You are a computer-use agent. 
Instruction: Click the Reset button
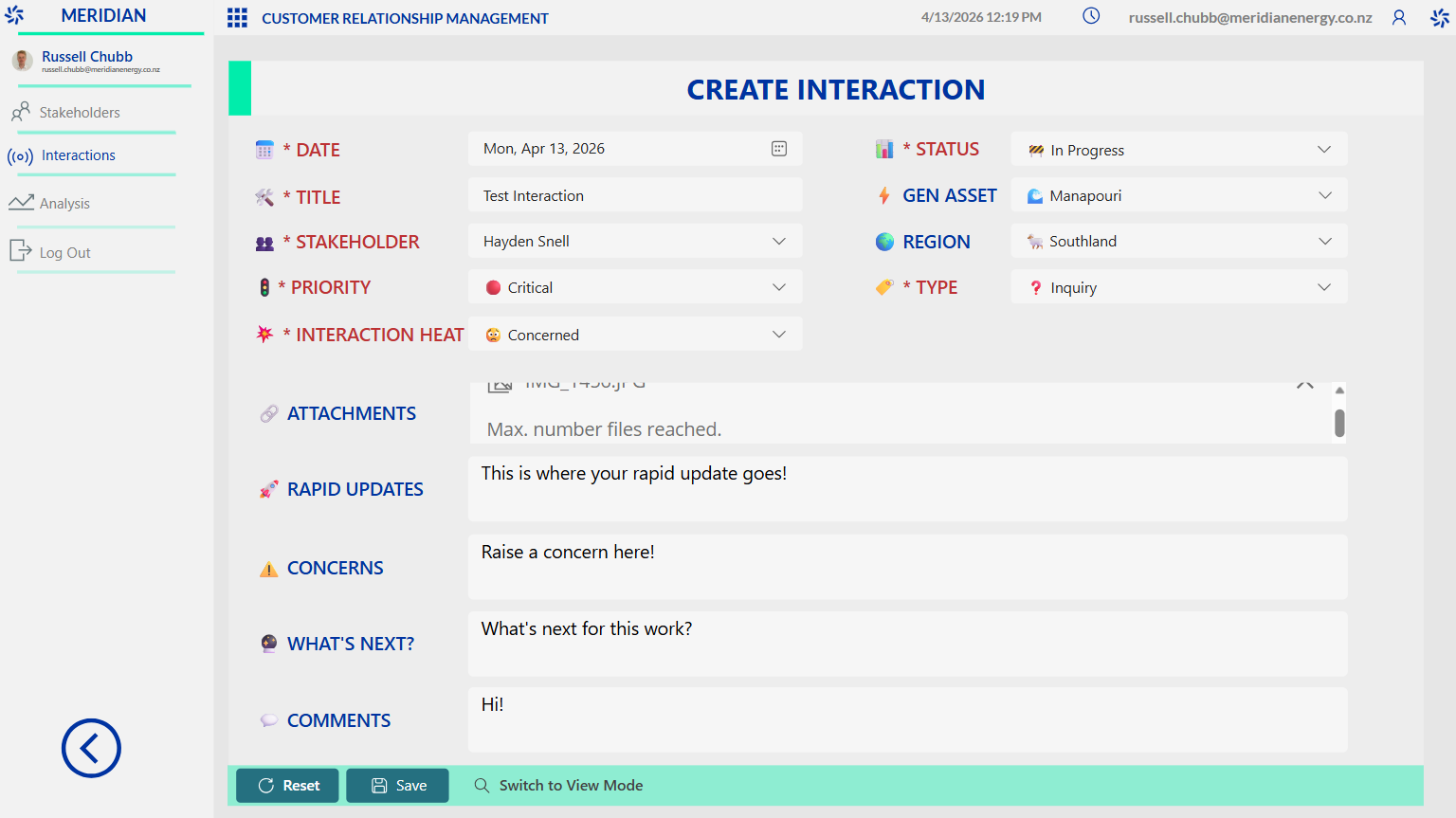pos(287,785)
